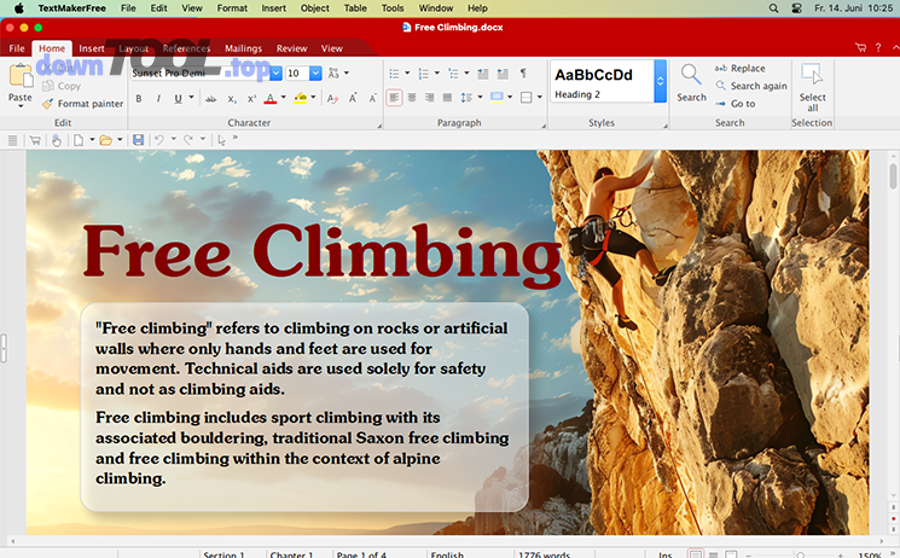Image resolution: width=900 pixels, height=558 pixels.
Task: Set paragraph alignment to justified
Action: pyautogui.click(x=447, y=98)
